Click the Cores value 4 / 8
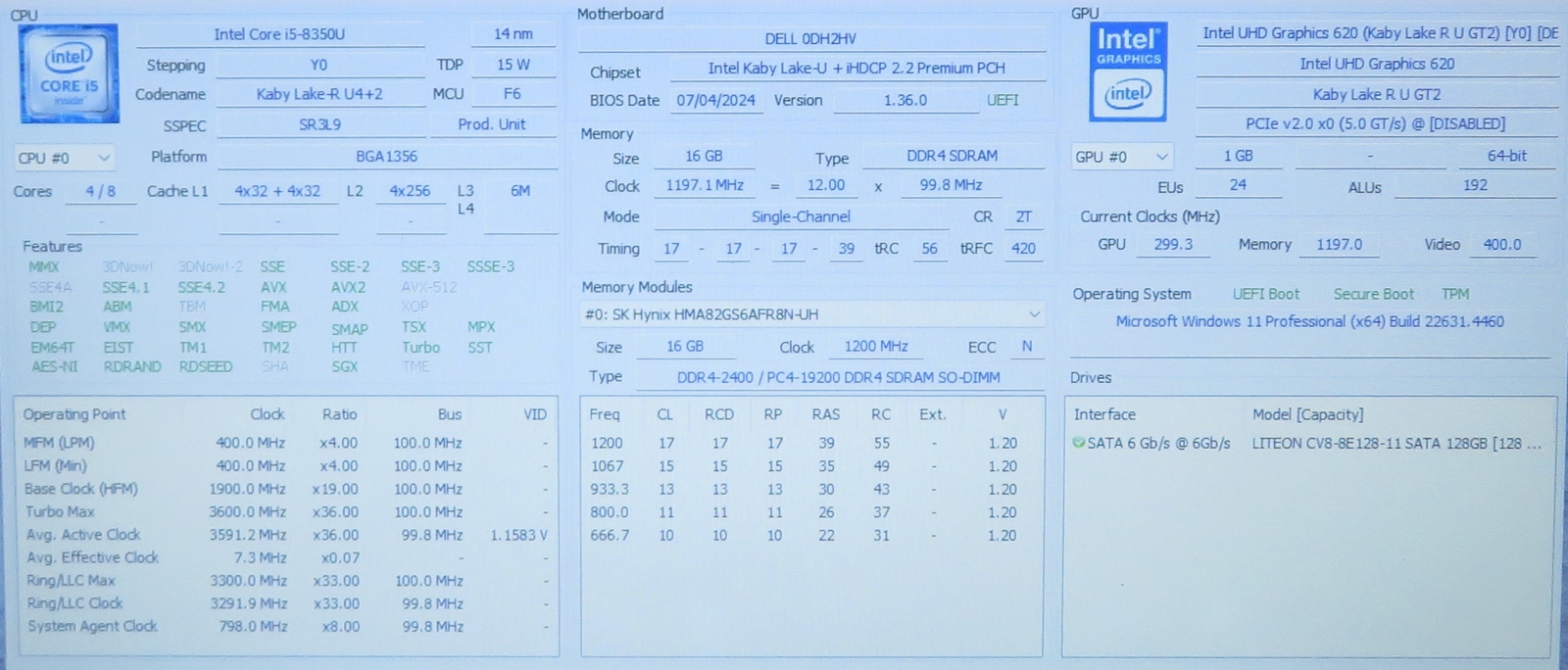Viewport: 1568px width, 670px height. (100, 191)
